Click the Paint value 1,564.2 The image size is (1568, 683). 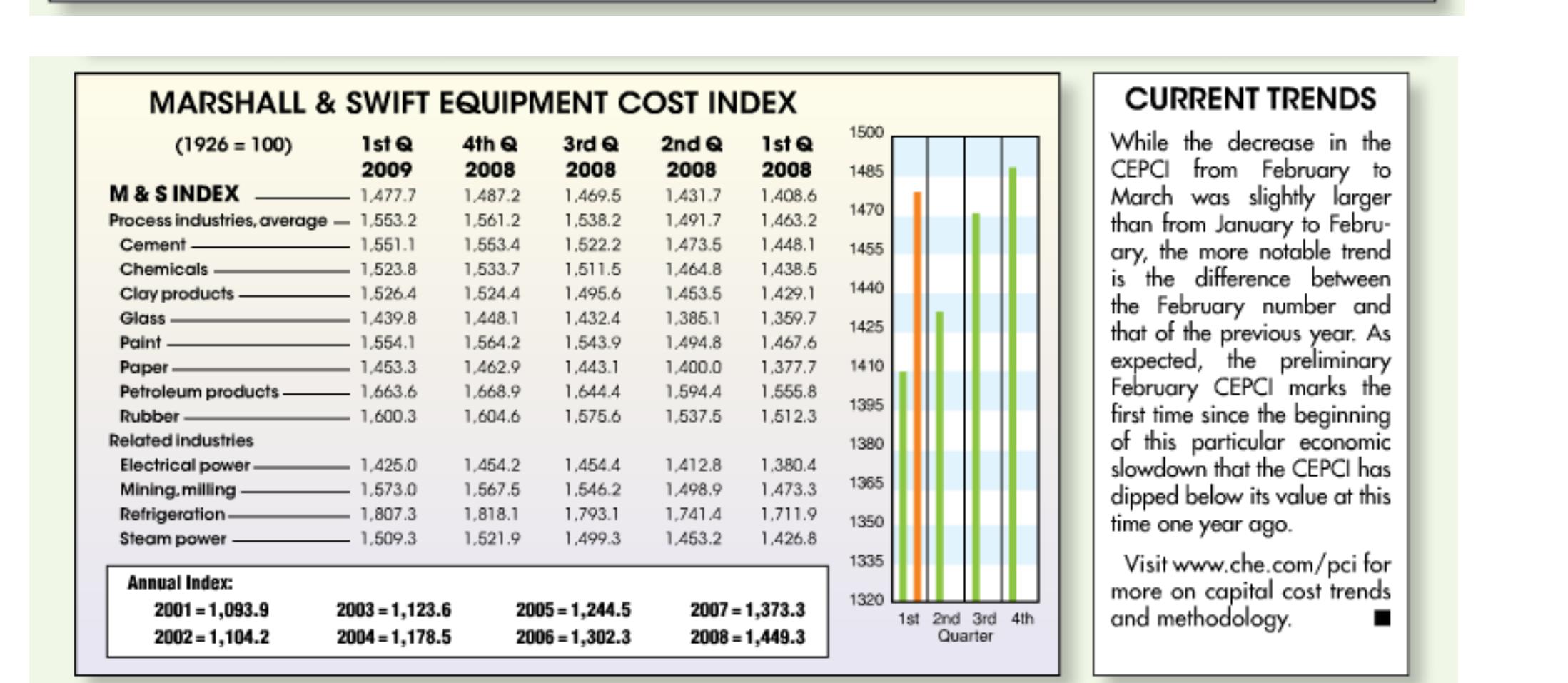tap(492, 343)
